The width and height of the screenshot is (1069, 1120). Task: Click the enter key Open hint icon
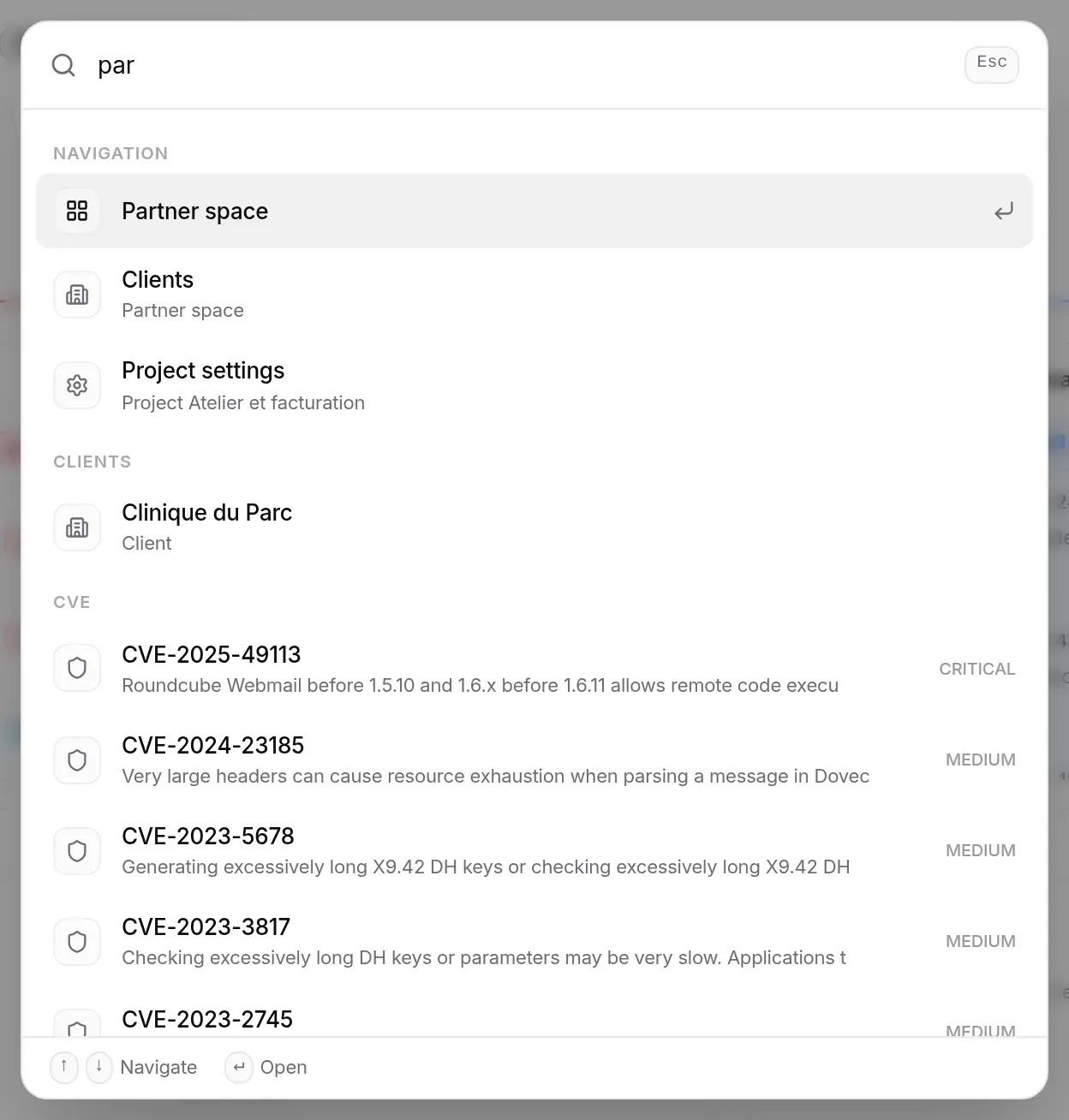coord(239,1067)
